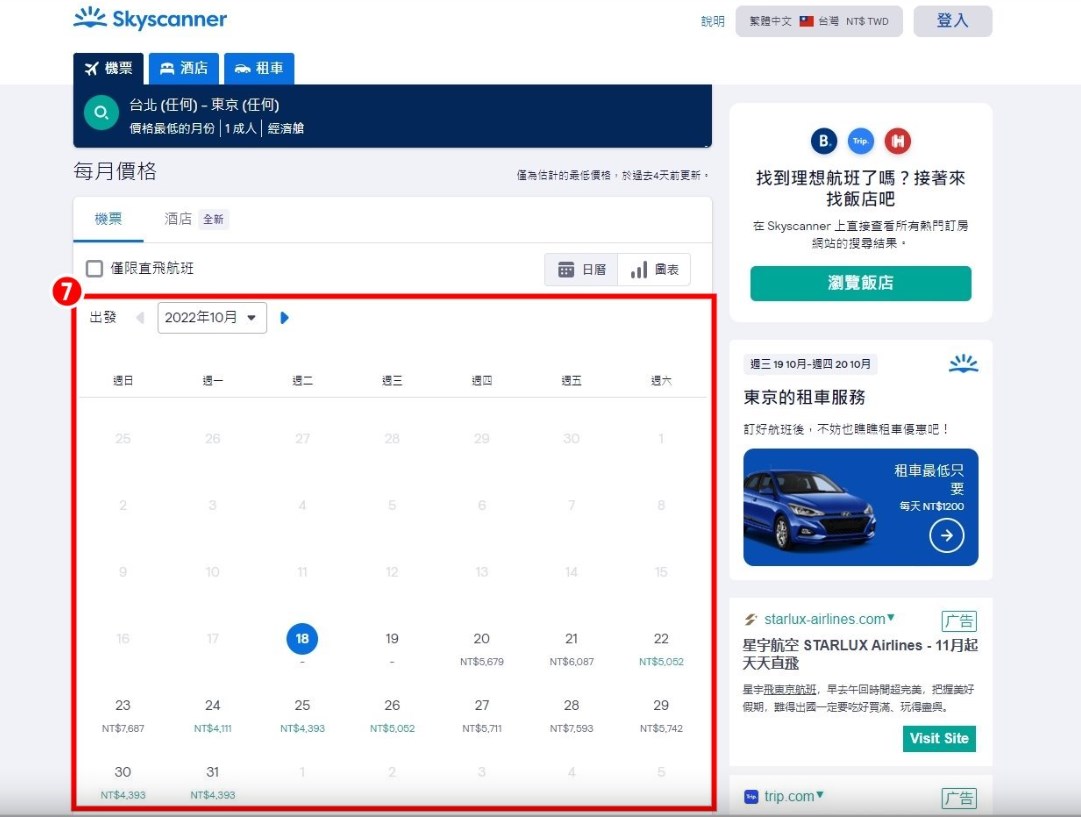Switch to 圖表 chart view

(x=654, y=270)
